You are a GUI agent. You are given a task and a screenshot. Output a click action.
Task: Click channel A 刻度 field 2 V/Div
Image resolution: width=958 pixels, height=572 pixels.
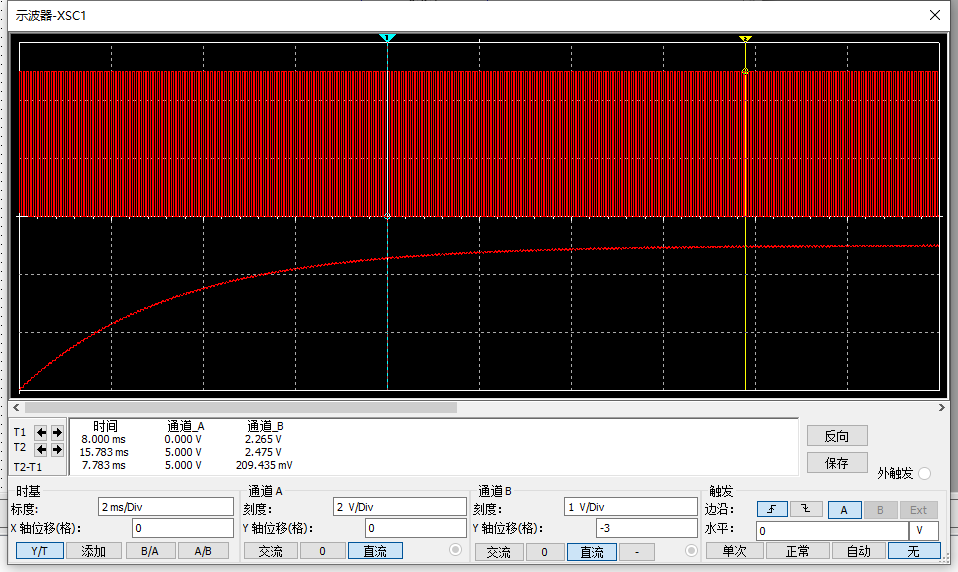pos(400,507)
